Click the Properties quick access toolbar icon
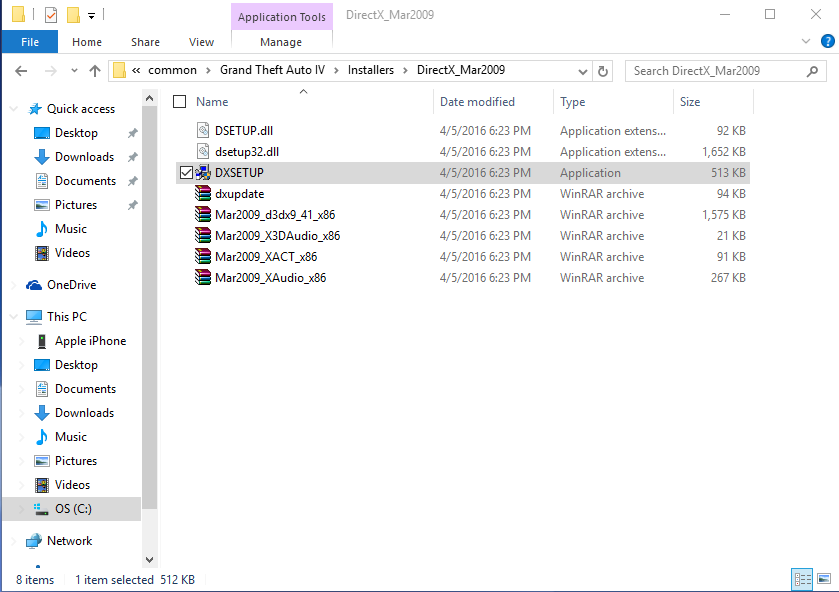 (51, 14)
